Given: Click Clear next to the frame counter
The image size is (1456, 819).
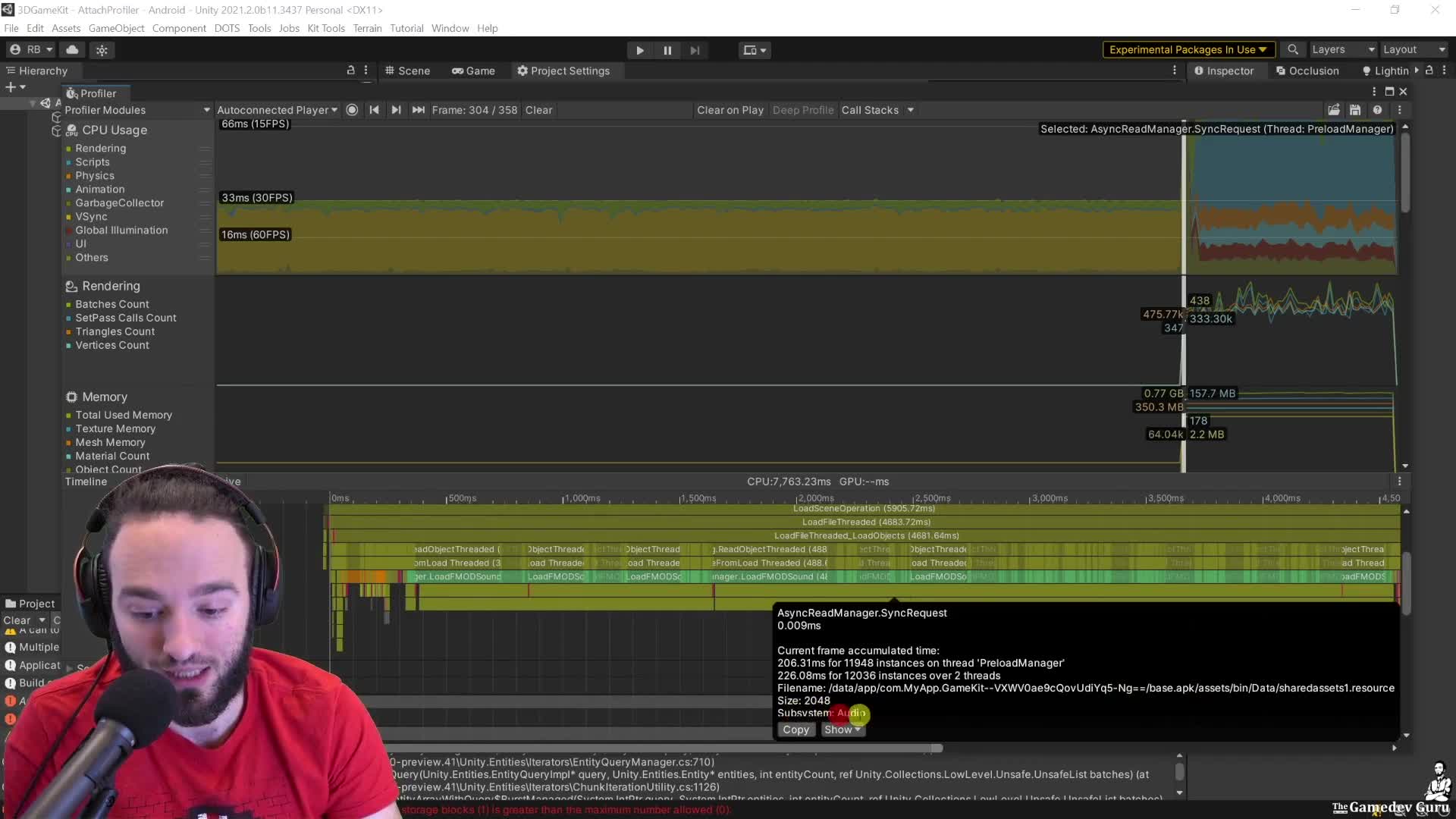Looking at the screenshot, I should [538, 110].
